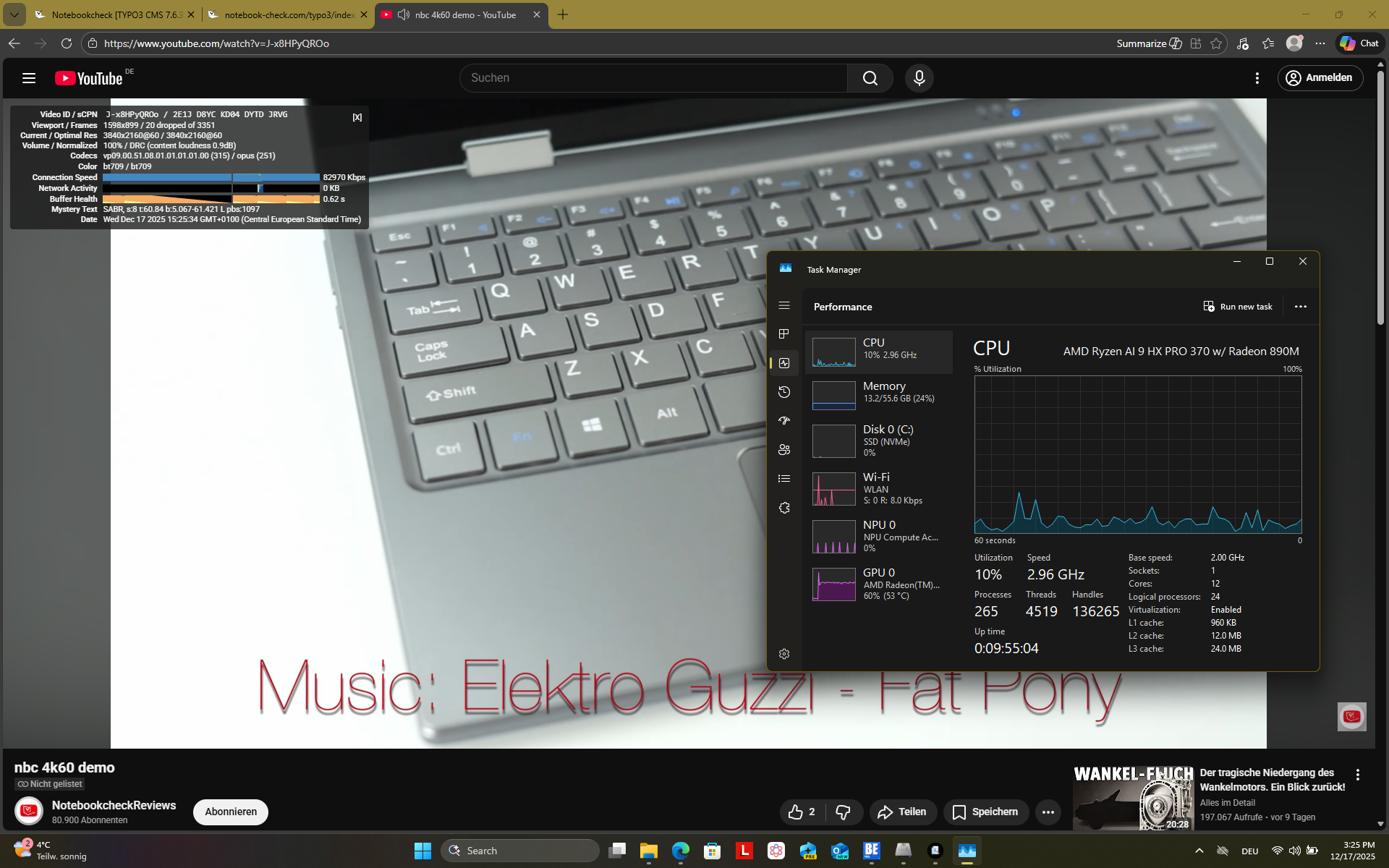Open Task Manager Processes page icon
The height and width of the screenshot is (868, 1389).
tap(783, 334)
